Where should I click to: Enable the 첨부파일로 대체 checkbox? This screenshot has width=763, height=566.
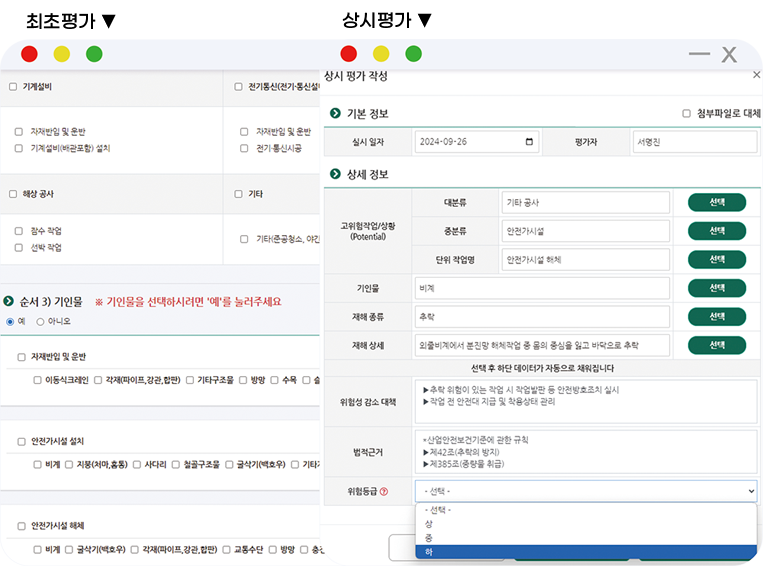(686, 114)
